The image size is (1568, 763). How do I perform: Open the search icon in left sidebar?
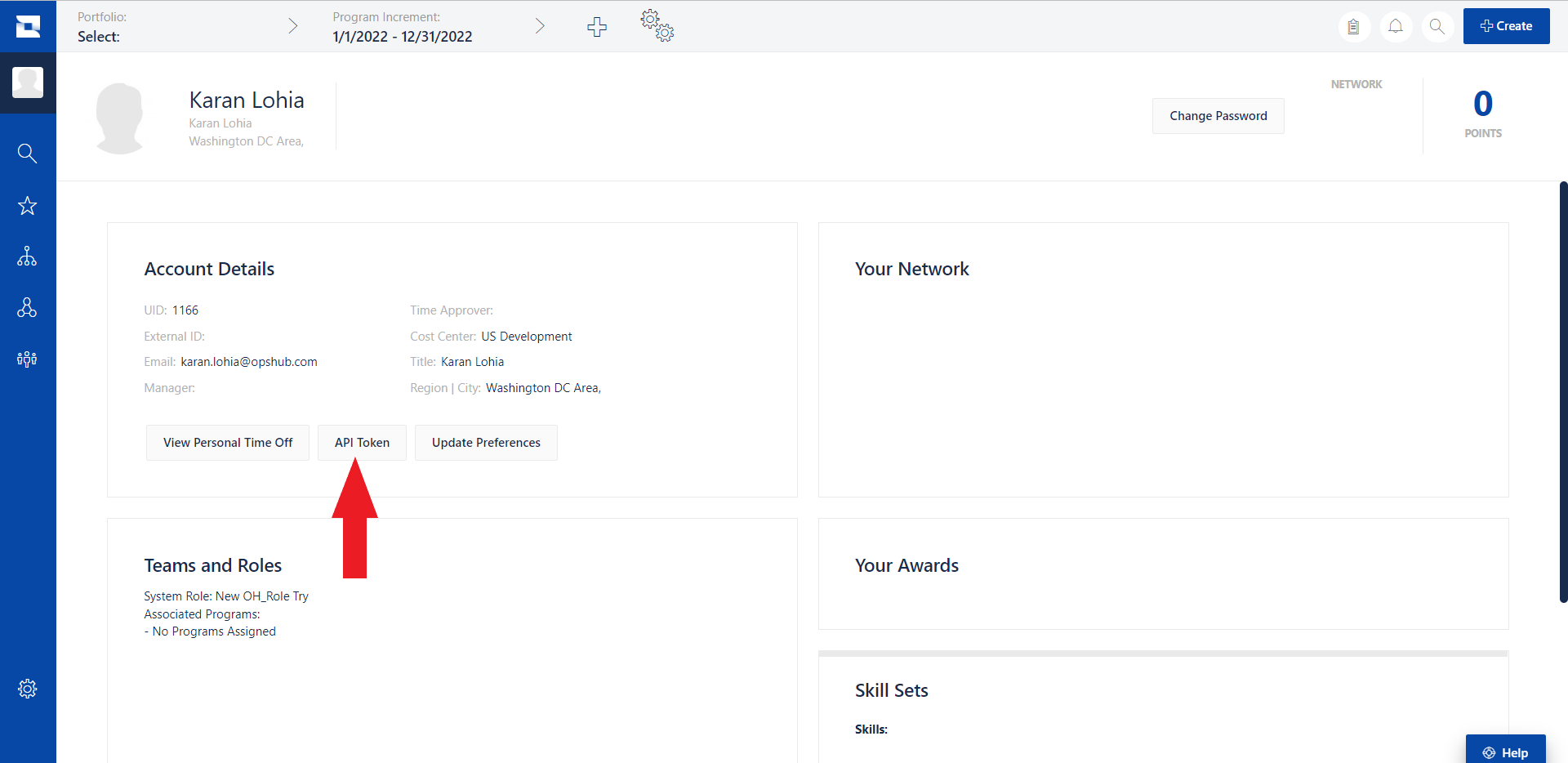pos(27,154)
